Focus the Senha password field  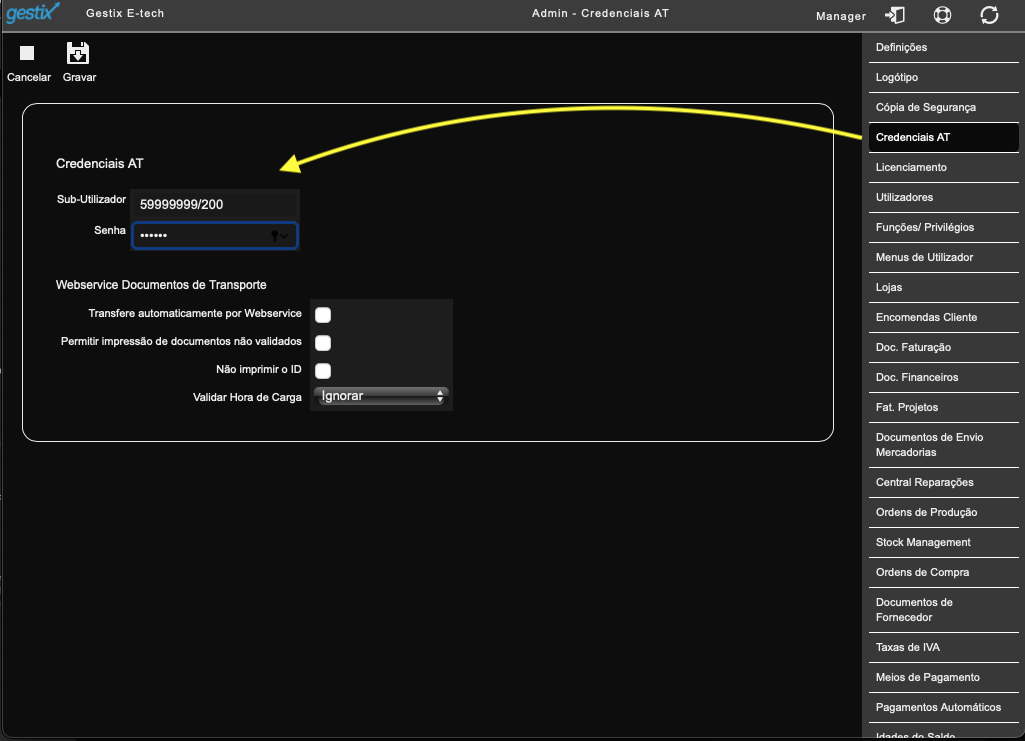click(215, 236)
